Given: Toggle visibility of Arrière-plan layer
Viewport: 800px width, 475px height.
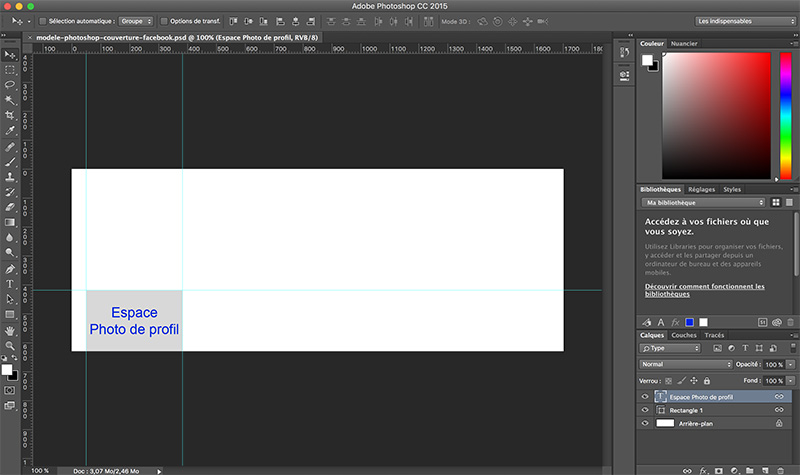Looking at the screenshot, I should coord(645,424).
